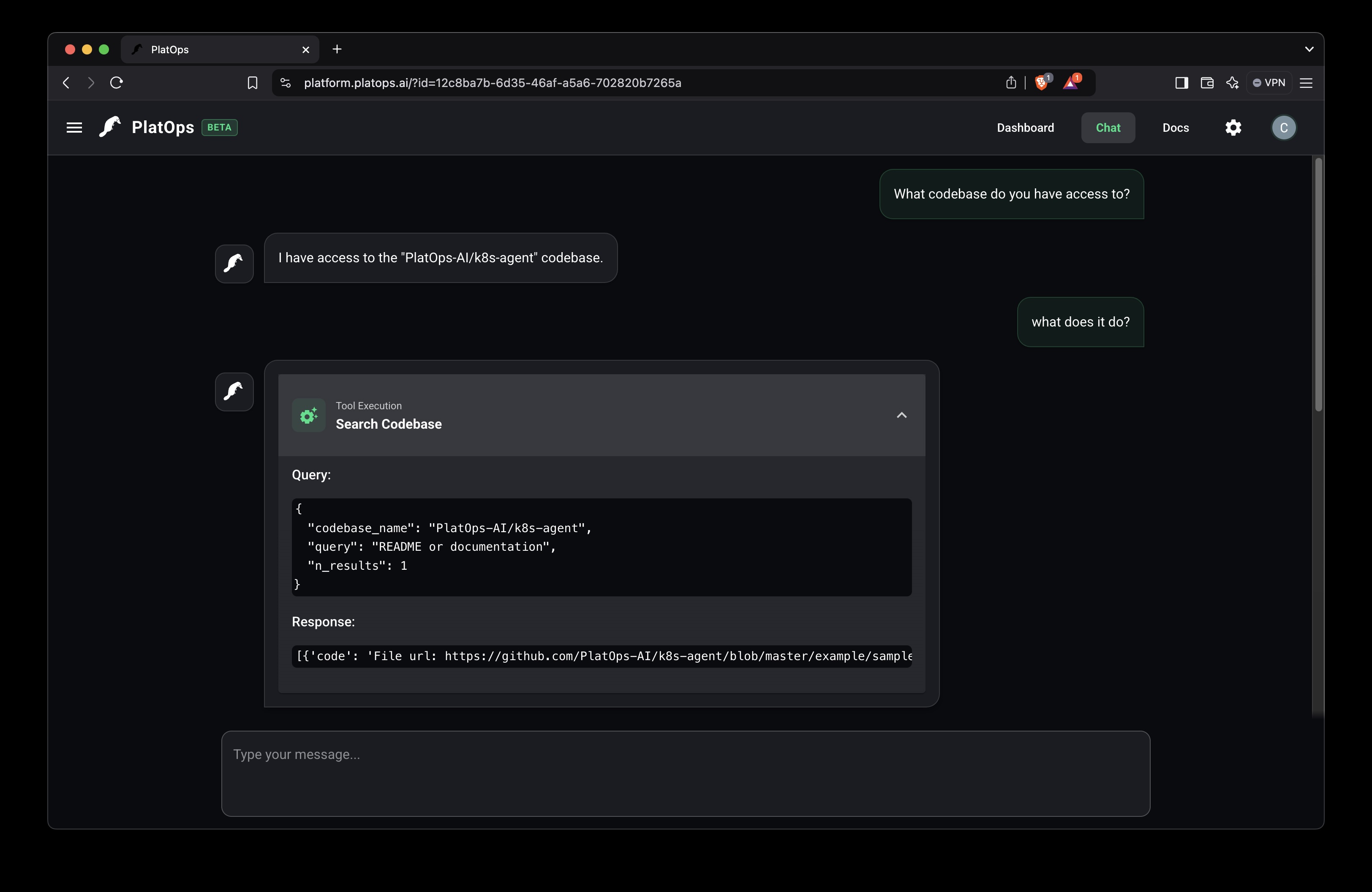Click the Tool Execution gear icon

pos(308,416)
